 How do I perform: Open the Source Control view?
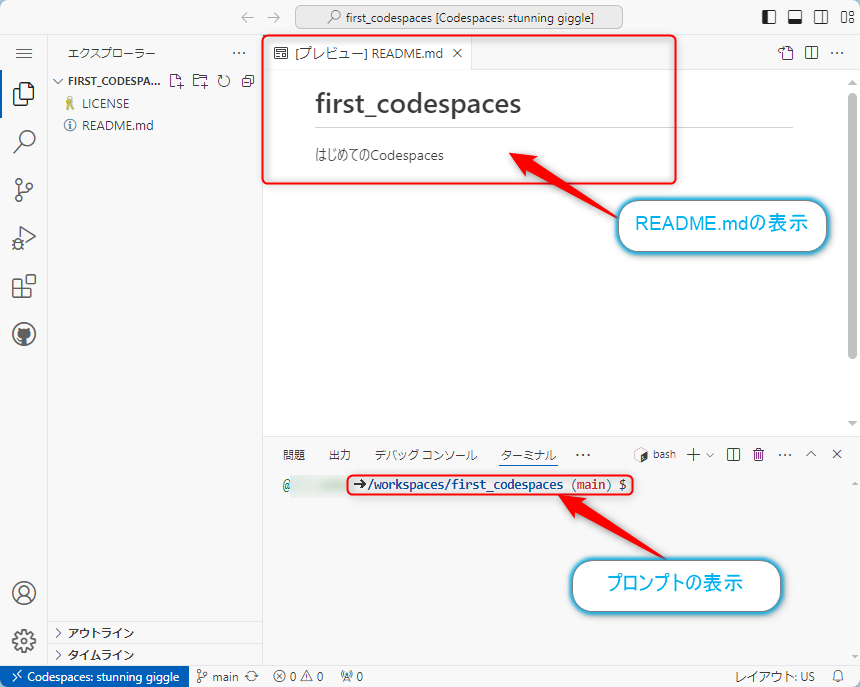click(x=24, y=190)
